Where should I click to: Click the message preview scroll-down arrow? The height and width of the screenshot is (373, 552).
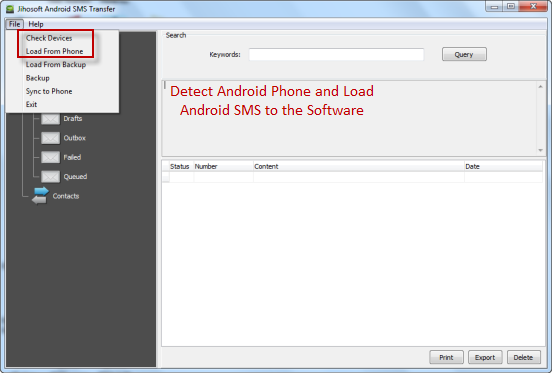(540, 150)
